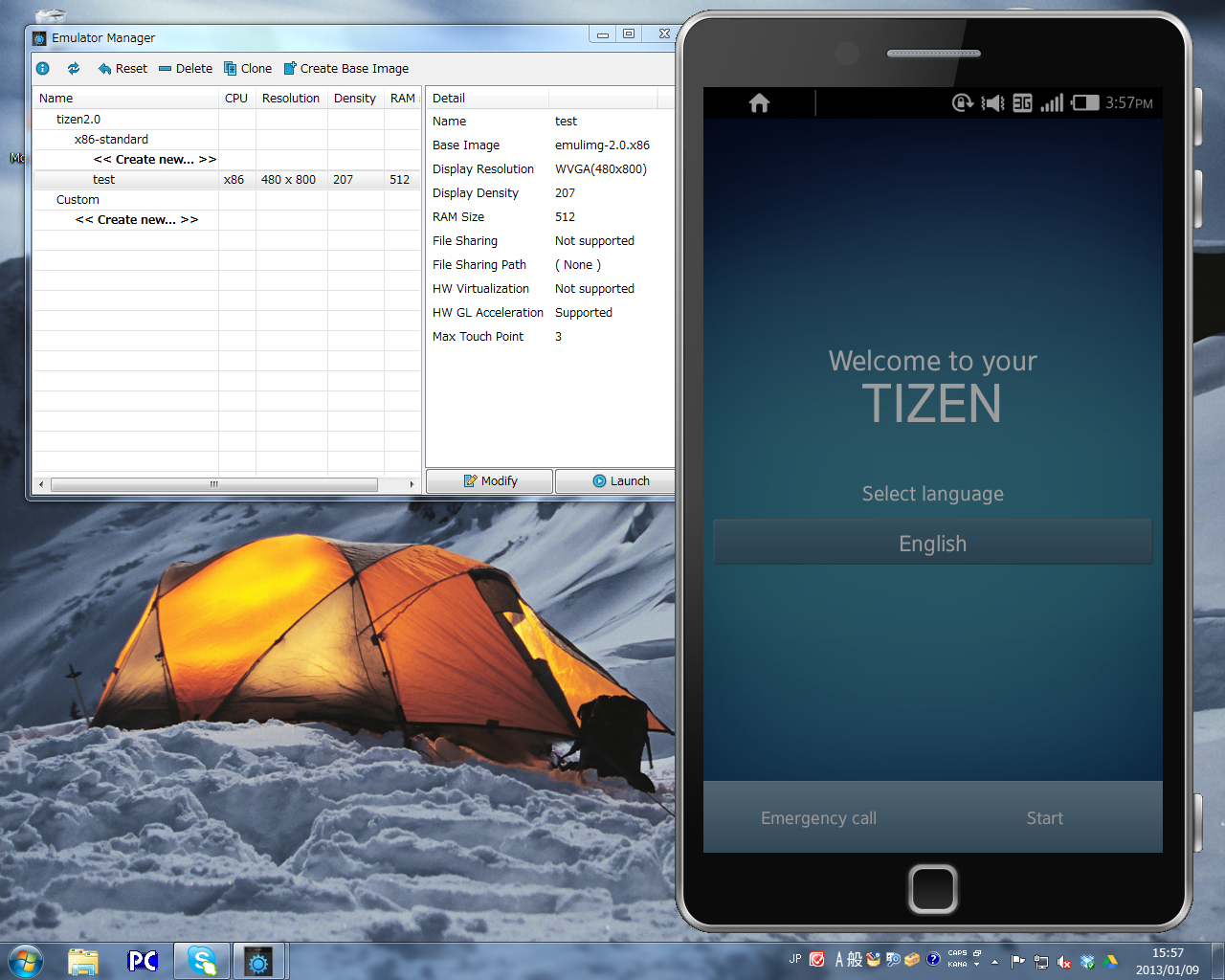Click the Dropbox tray icon
The width and height of the screenshot is (1225, 980).
pyautogui.click(x=1087, y=961)
